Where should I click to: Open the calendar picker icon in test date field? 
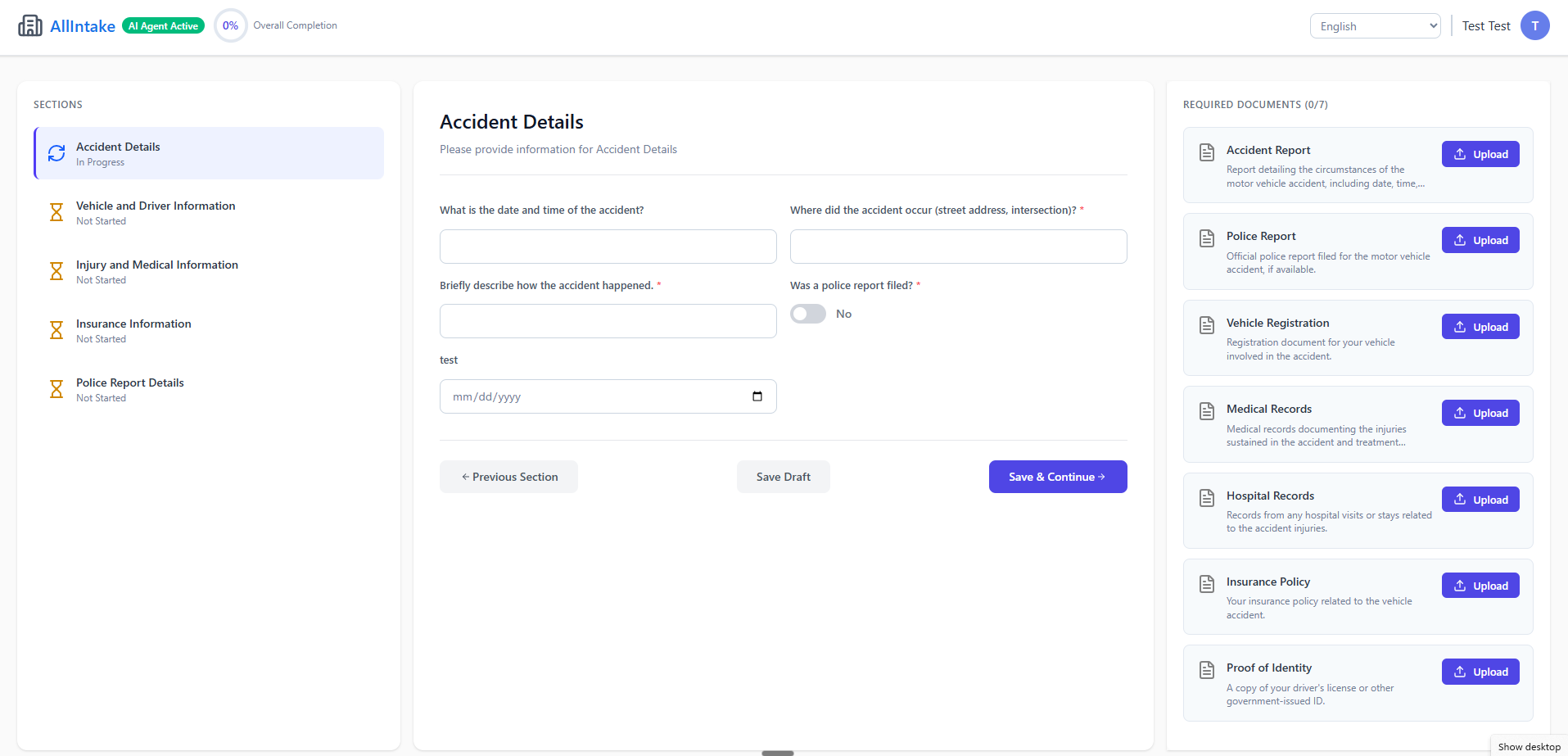(x=757, y=396)
